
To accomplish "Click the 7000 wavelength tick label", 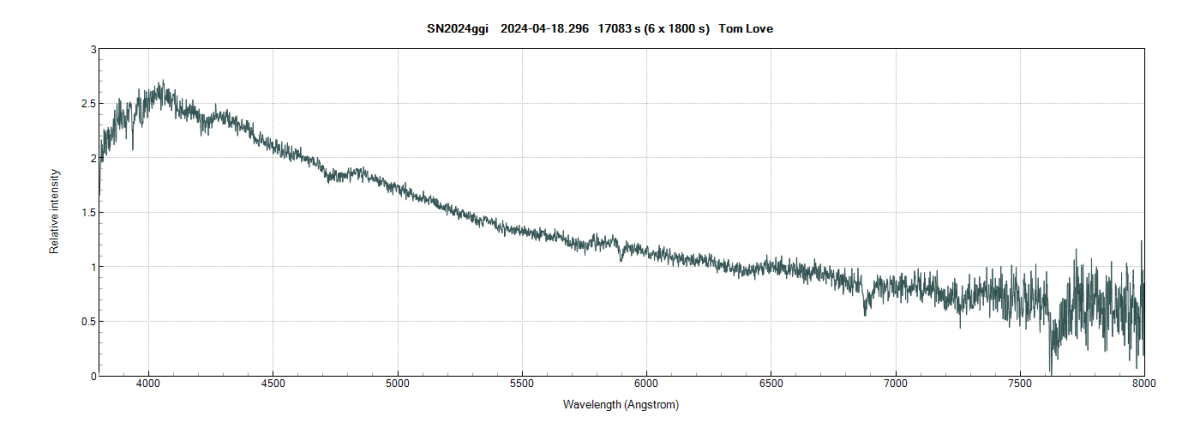I will [895, 384].
